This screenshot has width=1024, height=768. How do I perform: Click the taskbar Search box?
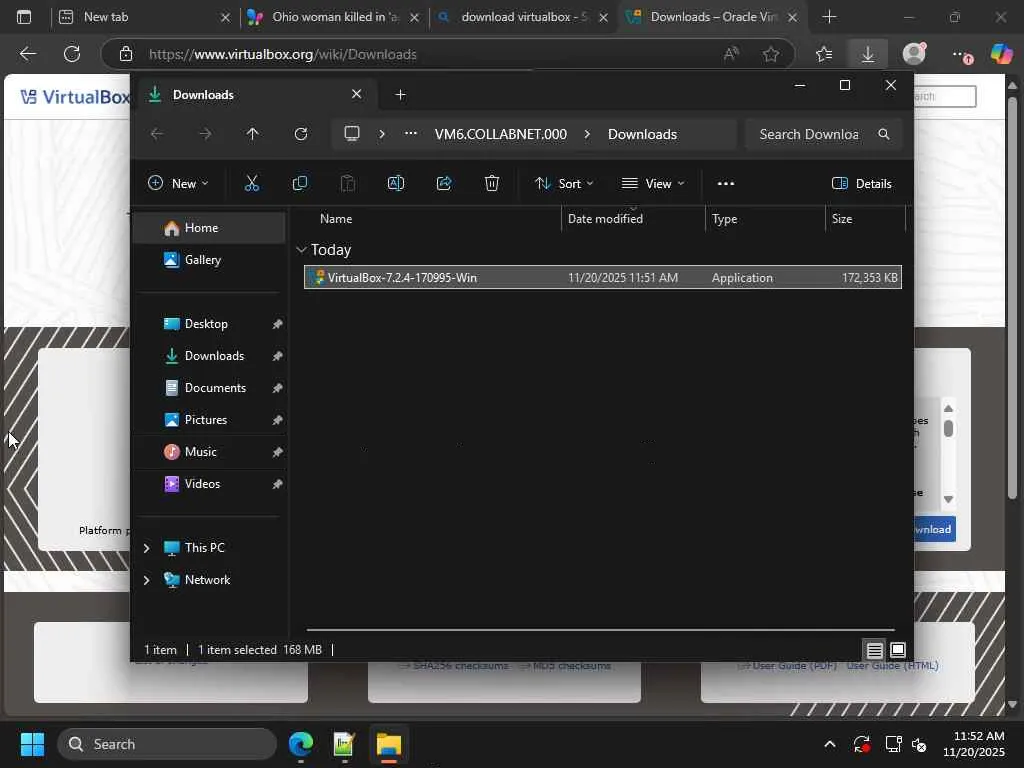(167, 744)
